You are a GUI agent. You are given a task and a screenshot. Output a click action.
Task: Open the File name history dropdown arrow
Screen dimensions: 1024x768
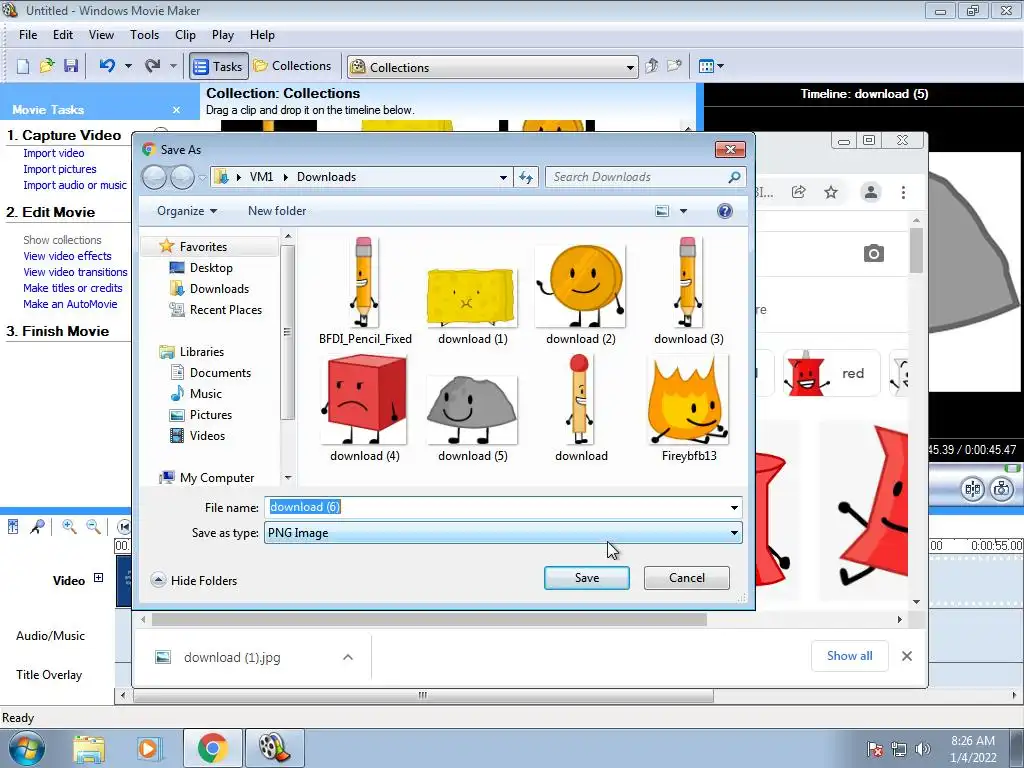734,507
